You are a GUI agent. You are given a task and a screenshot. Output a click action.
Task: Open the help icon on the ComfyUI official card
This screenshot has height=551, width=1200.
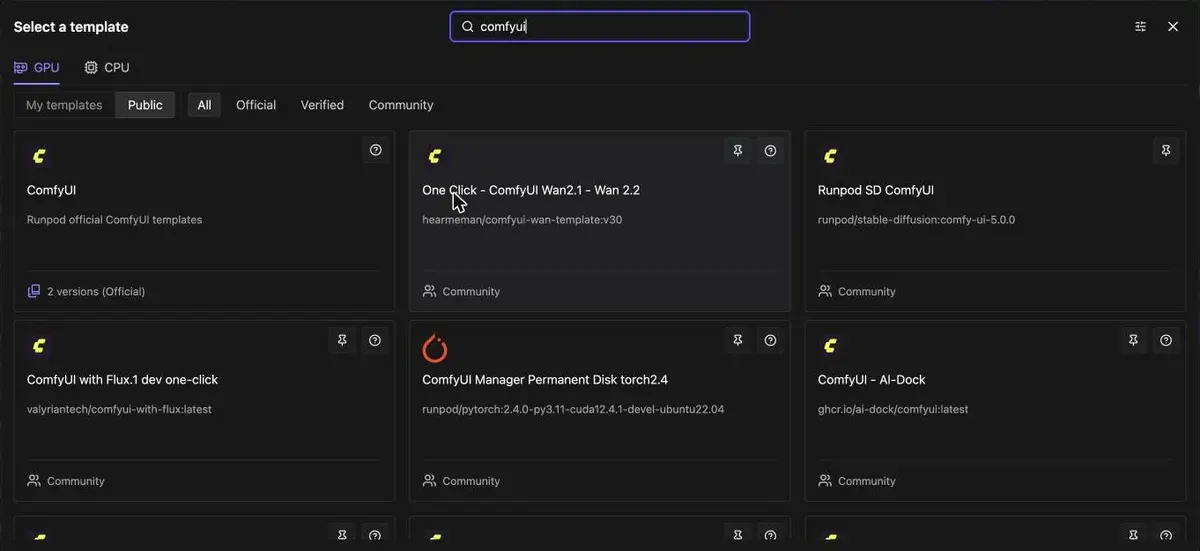click(375, 151)
